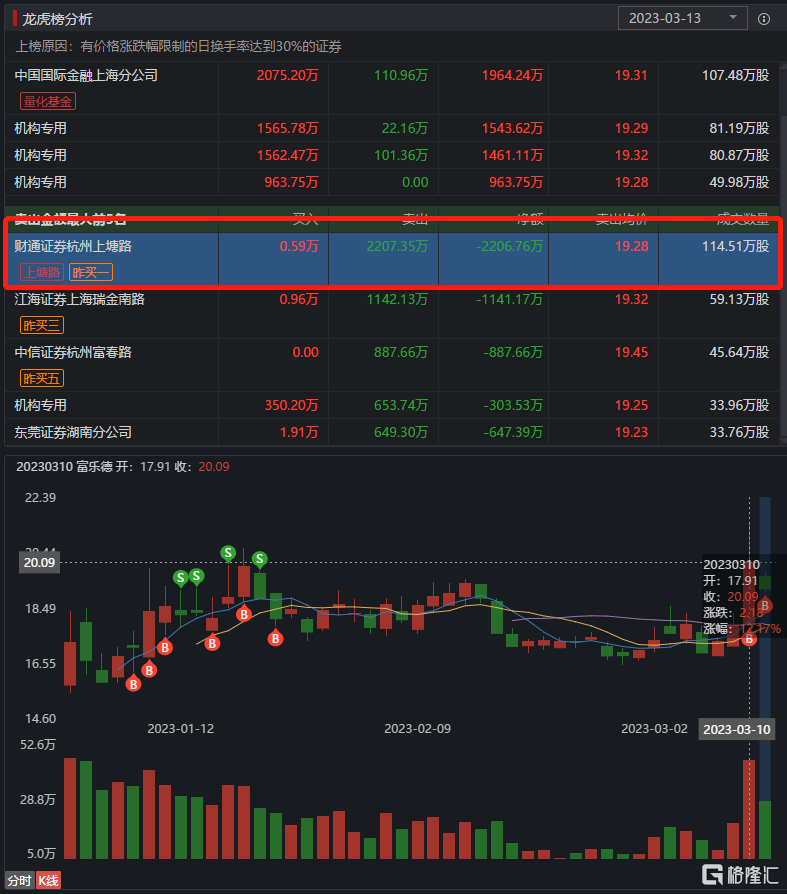The image size is (787, 894).
Task: Click the 上榜原因 description text
Action: click(179, 47)
